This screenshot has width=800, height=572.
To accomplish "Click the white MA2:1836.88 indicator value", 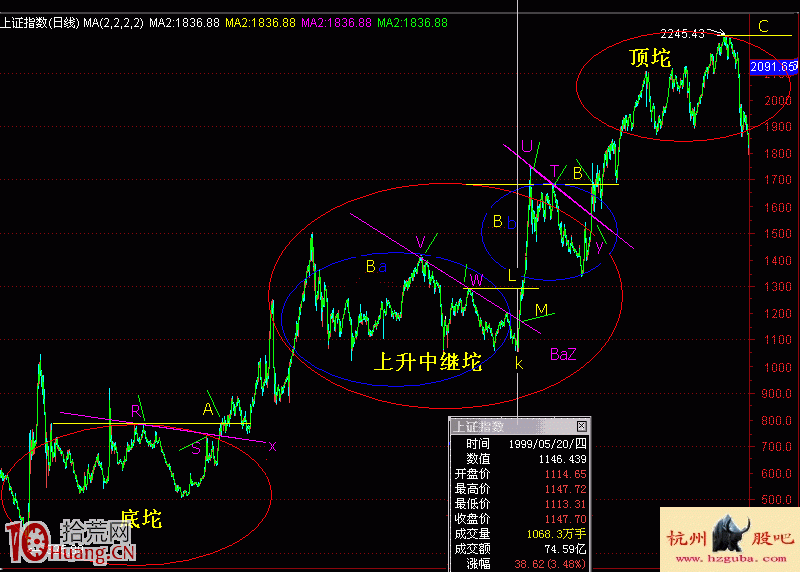I will coord(184,23).
